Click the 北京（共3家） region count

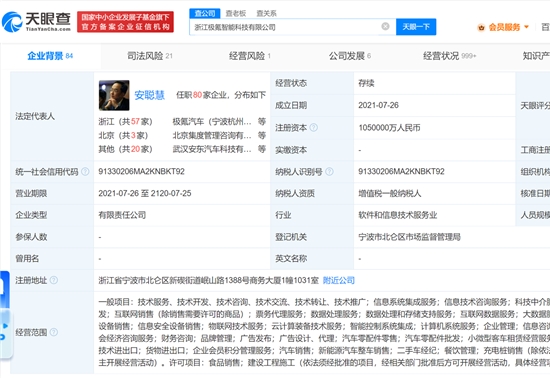coord(123,135)
